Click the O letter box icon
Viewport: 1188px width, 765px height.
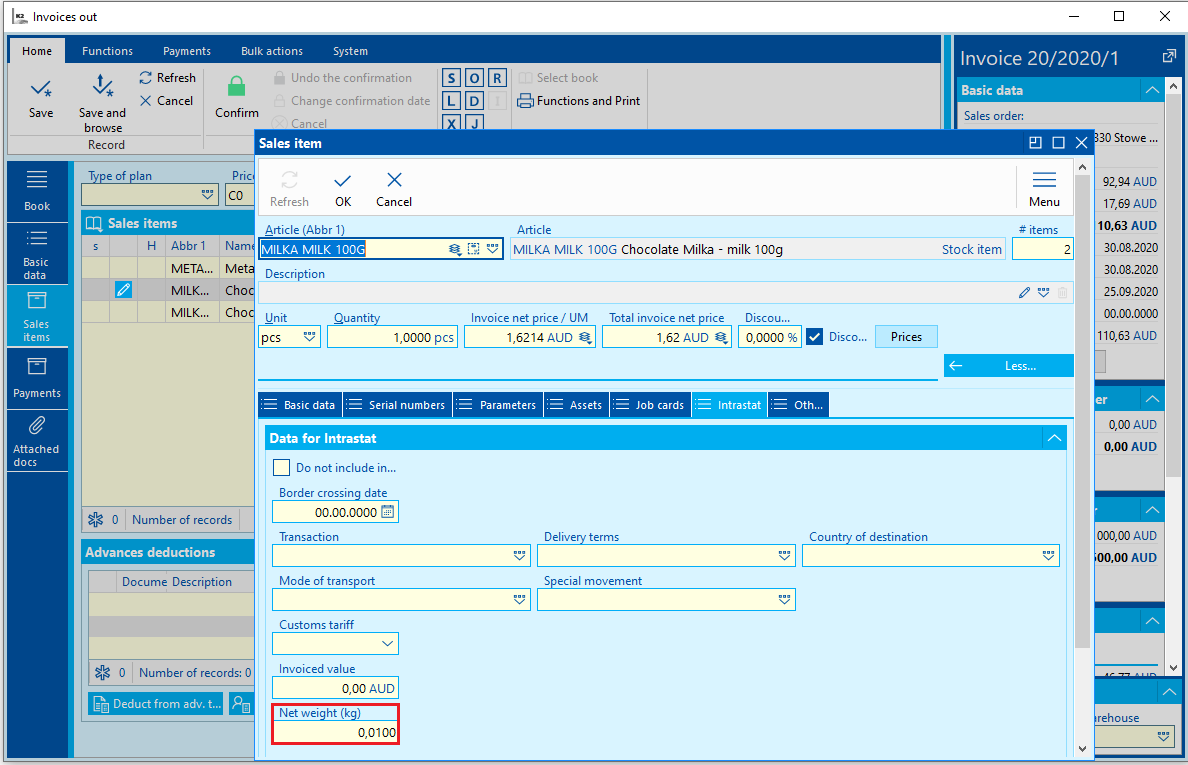[474, 78]
